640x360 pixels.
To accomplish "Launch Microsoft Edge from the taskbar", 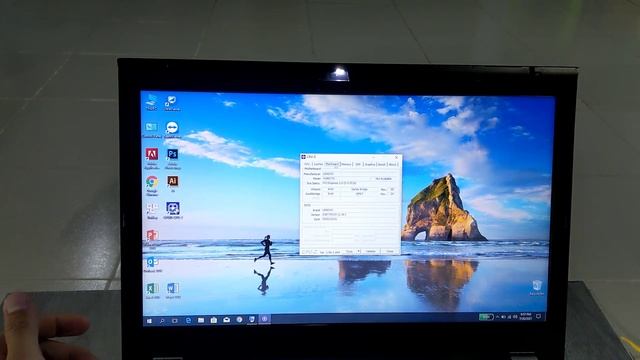I will click(x=189, y=320).
